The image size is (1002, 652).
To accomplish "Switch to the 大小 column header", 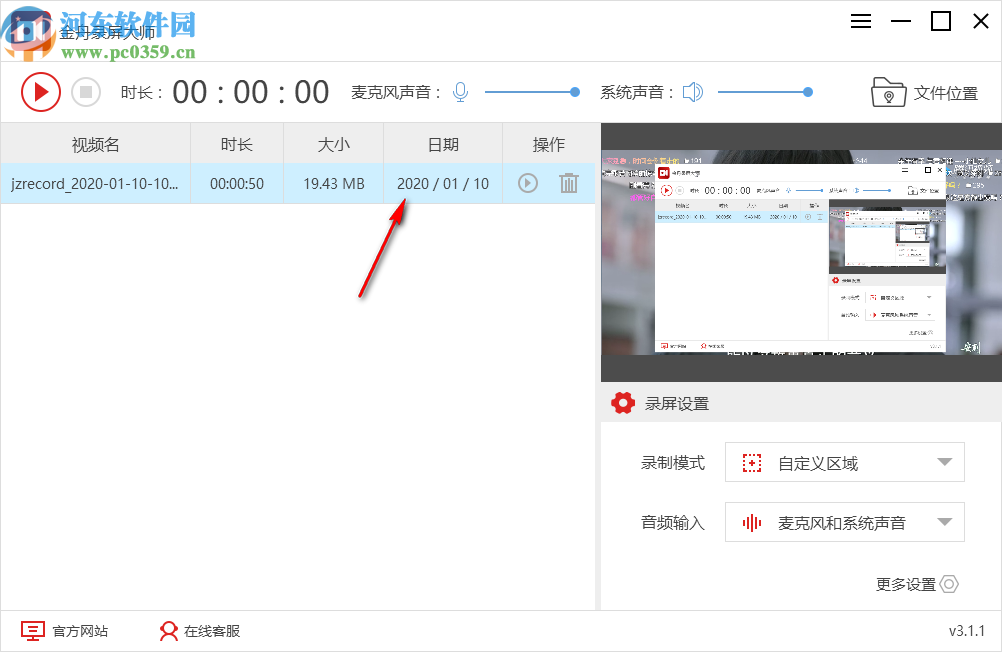I will tap(332, 143).
